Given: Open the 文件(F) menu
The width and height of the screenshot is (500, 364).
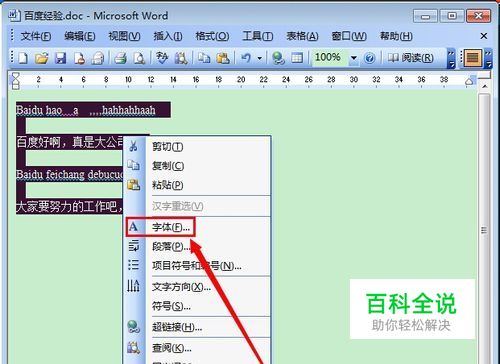Looking at the screenshot, I should pyautogui.click(x=36, y=36).
